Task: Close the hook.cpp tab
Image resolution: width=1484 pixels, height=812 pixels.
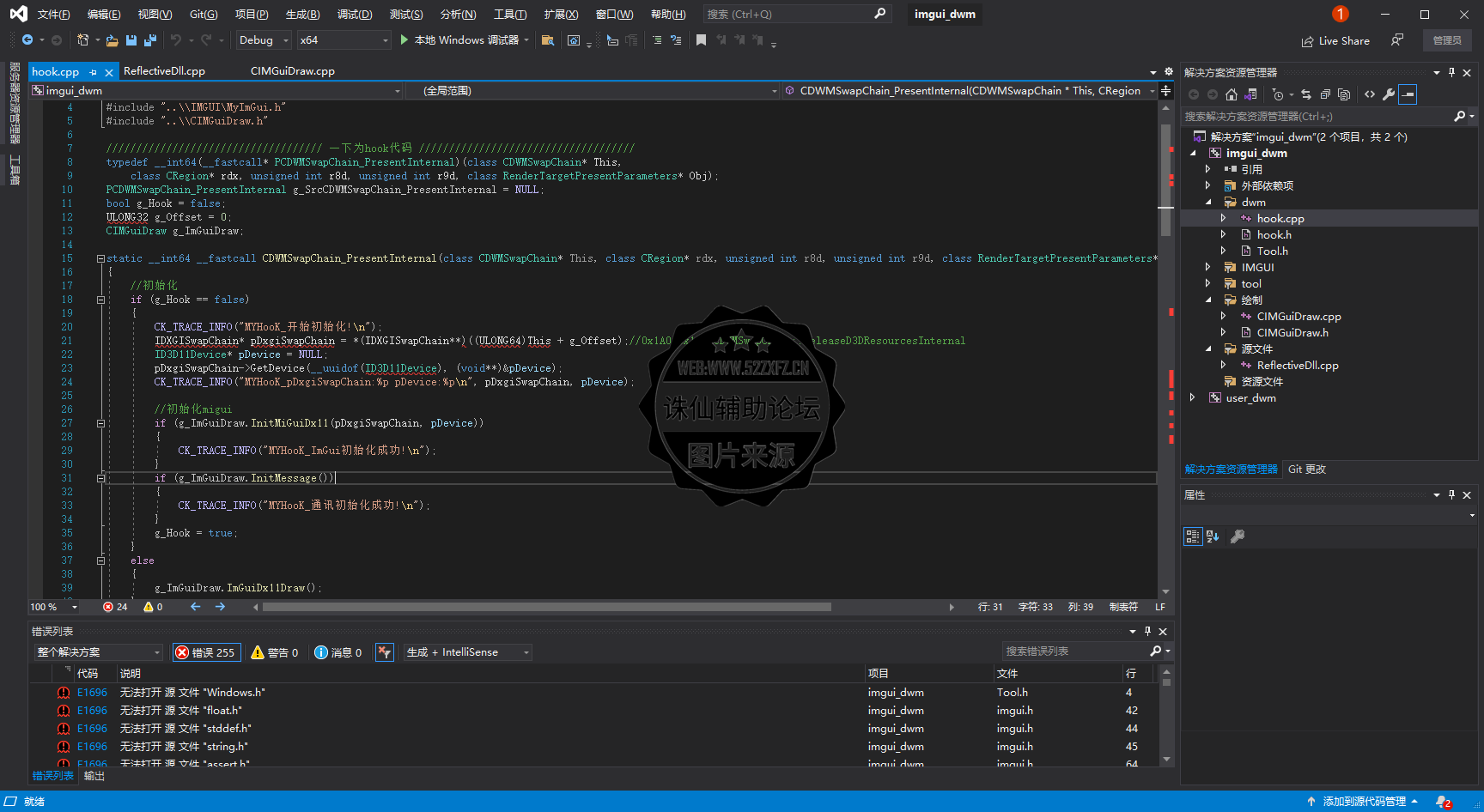Action: [109, 72]
